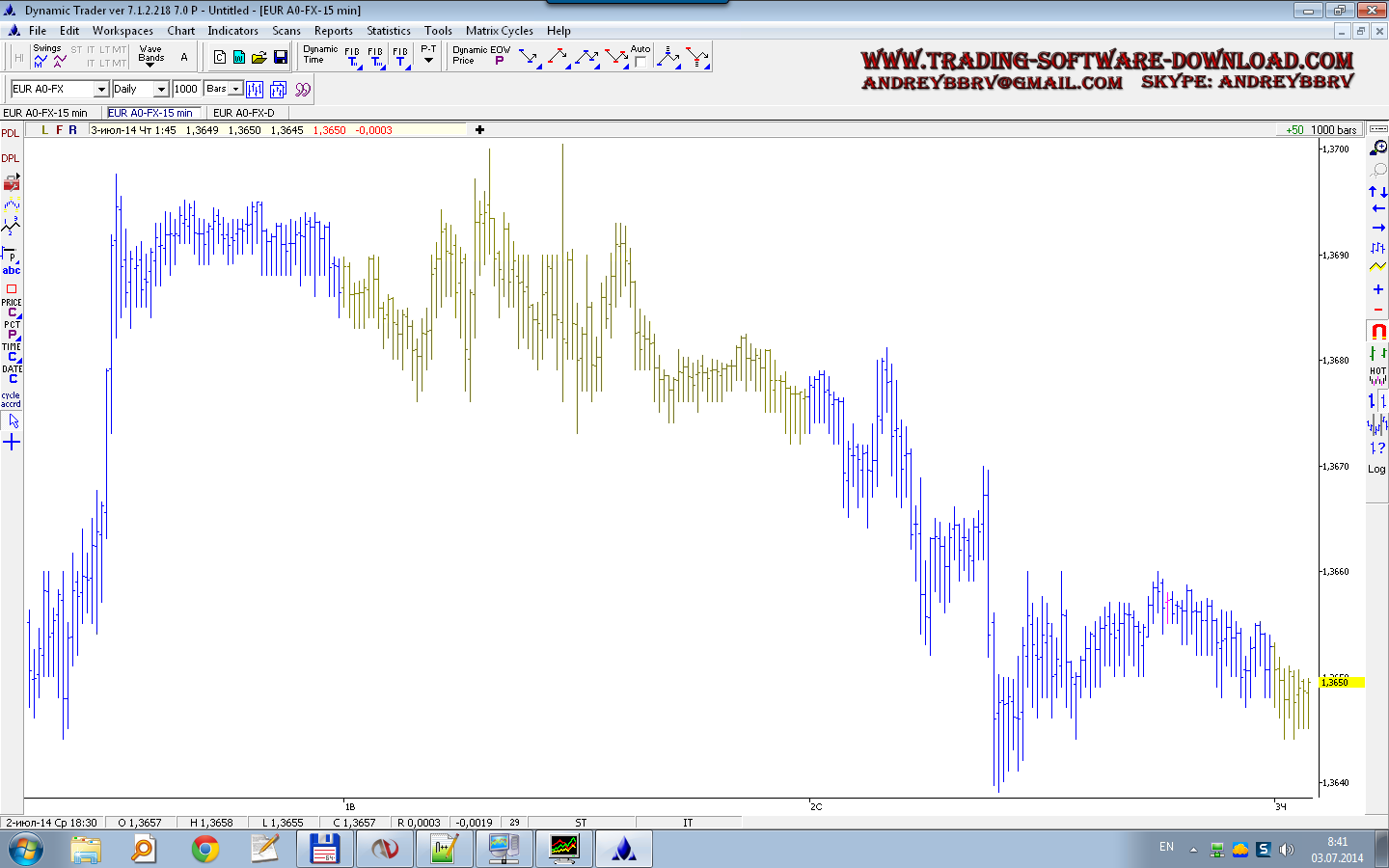Click the +50 bars button
The image size is (1389, 868).
[1294, 130]
